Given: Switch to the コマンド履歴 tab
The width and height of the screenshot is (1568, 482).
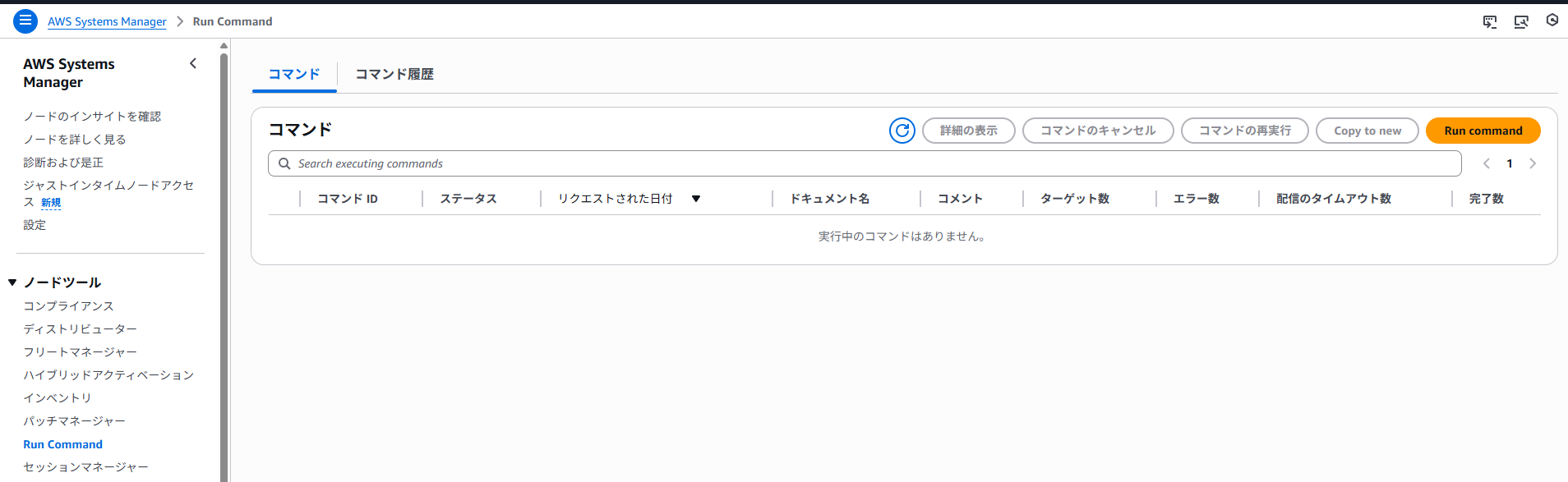Looking at the screenshot, I should pos(394,74).
